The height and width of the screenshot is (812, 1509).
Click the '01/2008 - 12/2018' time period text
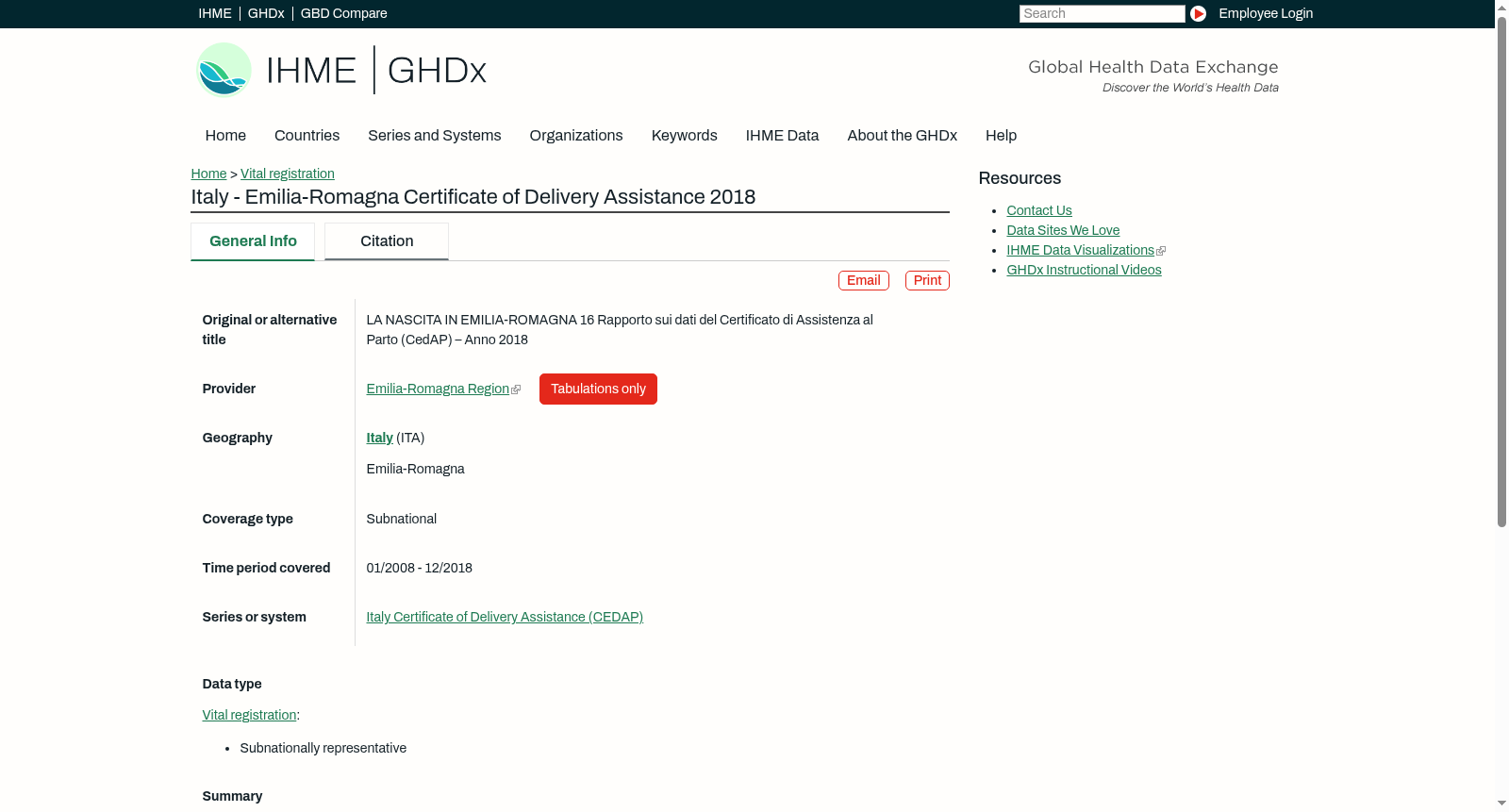(x=420, y=569)
